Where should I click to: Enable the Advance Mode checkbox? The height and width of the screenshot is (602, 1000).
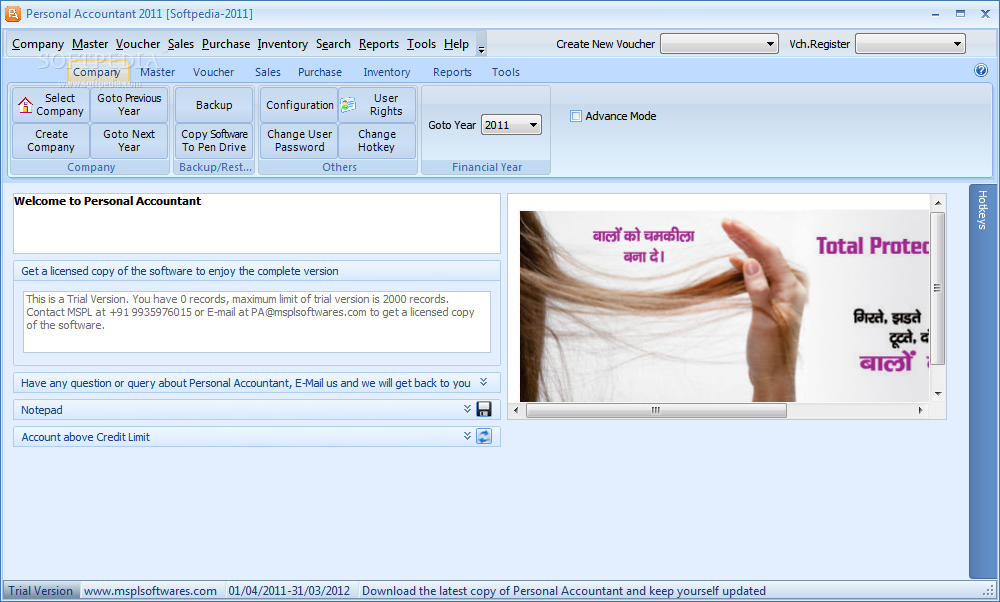pyautogui.click(x=576, y=116)
